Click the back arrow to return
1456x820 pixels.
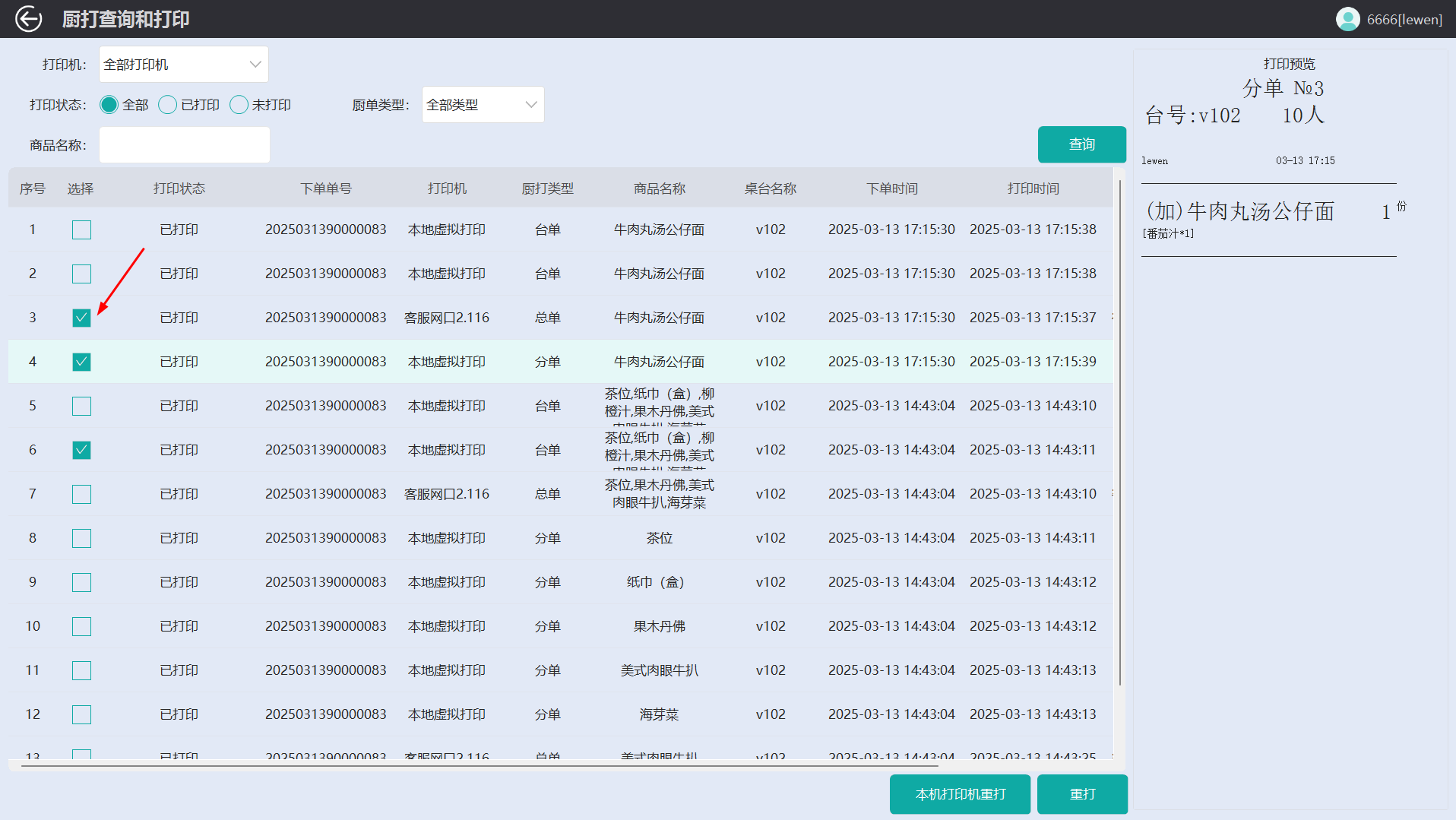29,19
